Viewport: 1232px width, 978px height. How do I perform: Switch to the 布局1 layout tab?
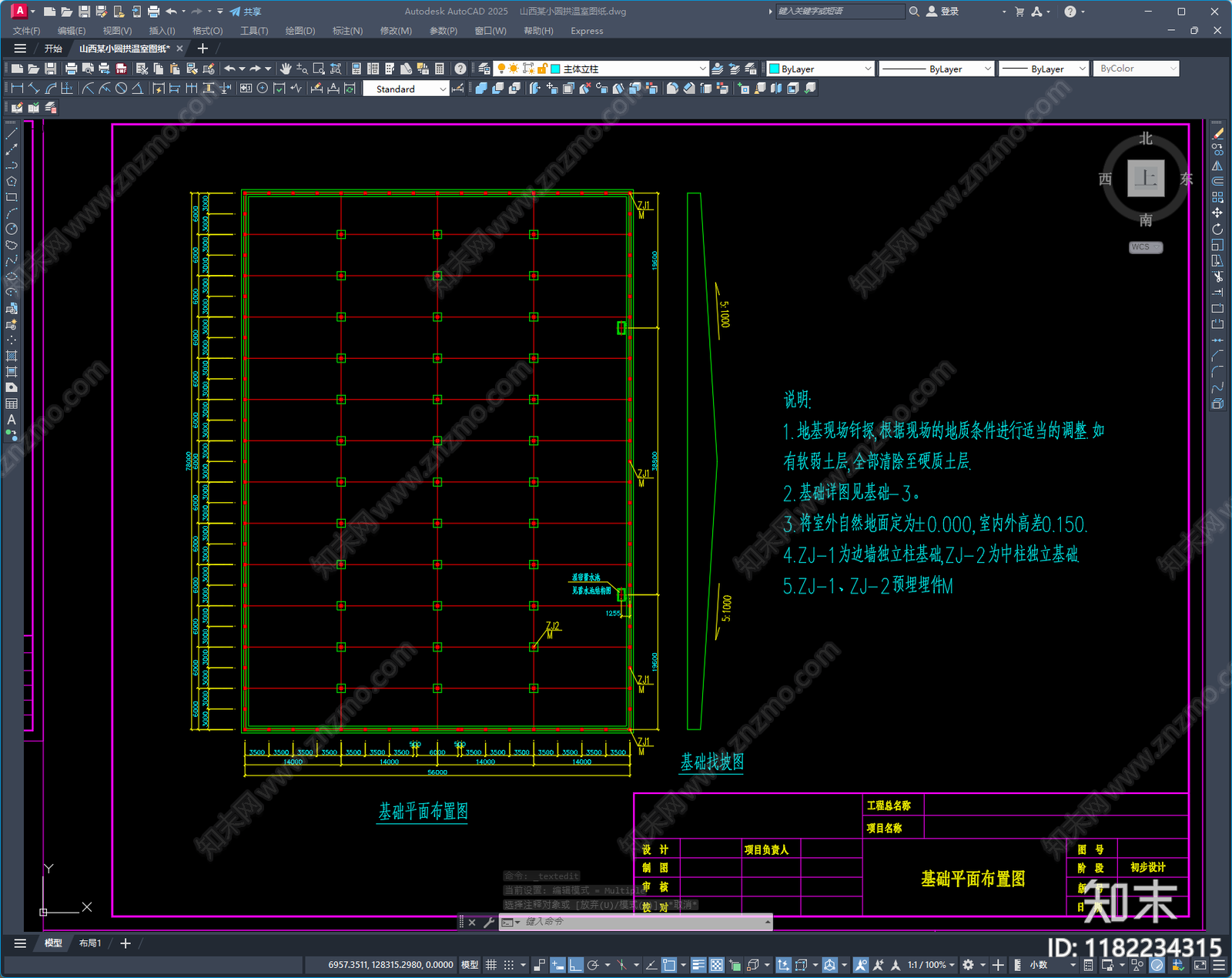(90, 943)
